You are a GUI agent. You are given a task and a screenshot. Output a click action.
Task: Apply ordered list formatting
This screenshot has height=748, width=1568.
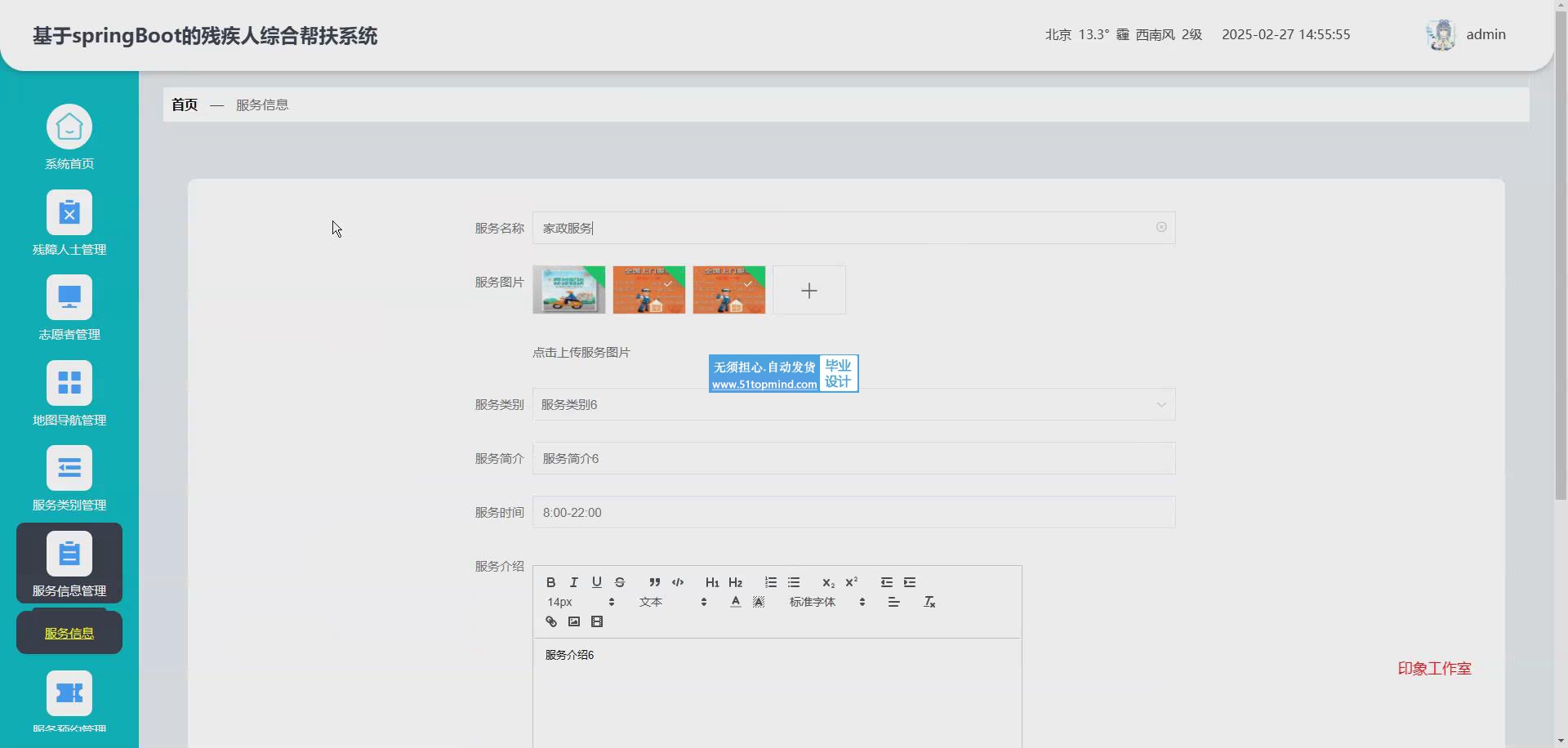[x=770, y=582]
